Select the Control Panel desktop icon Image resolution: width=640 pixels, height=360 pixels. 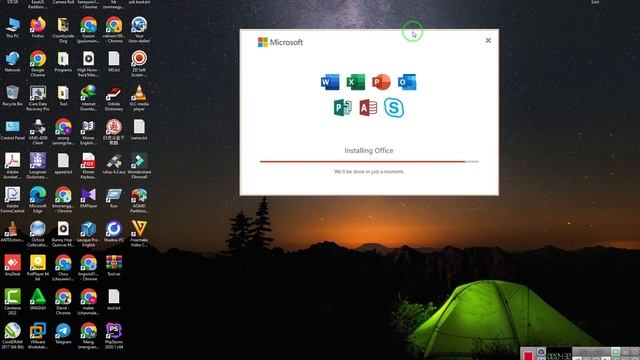13,130
